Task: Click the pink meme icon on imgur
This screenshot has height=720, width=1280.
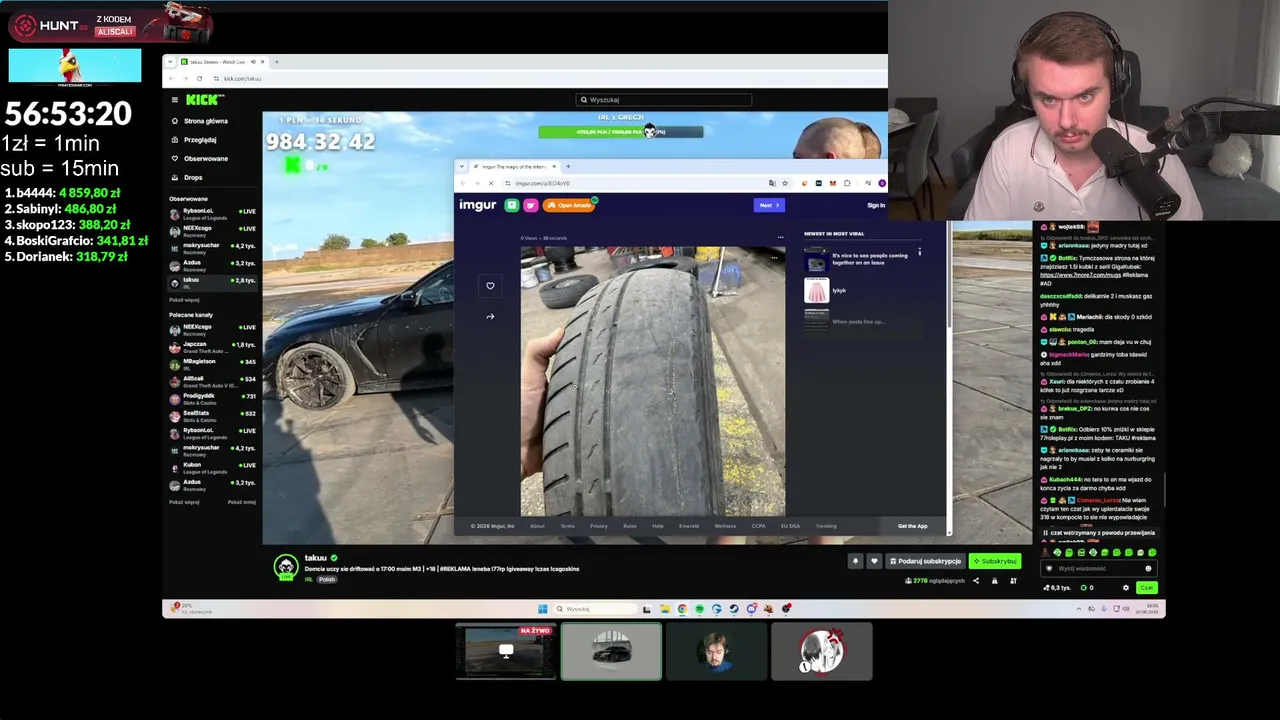Action: [531, 205]
